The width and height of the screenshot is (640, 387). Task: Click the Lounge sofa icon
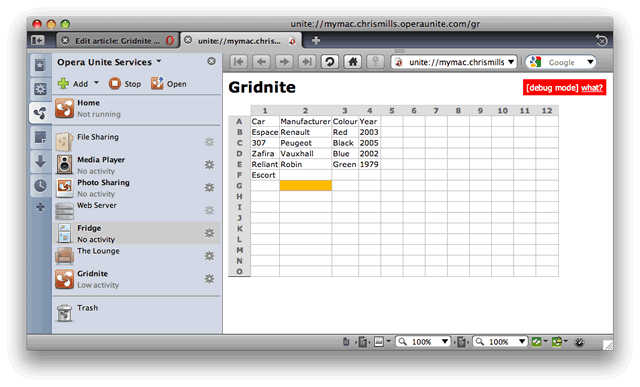tap(64, 256)
